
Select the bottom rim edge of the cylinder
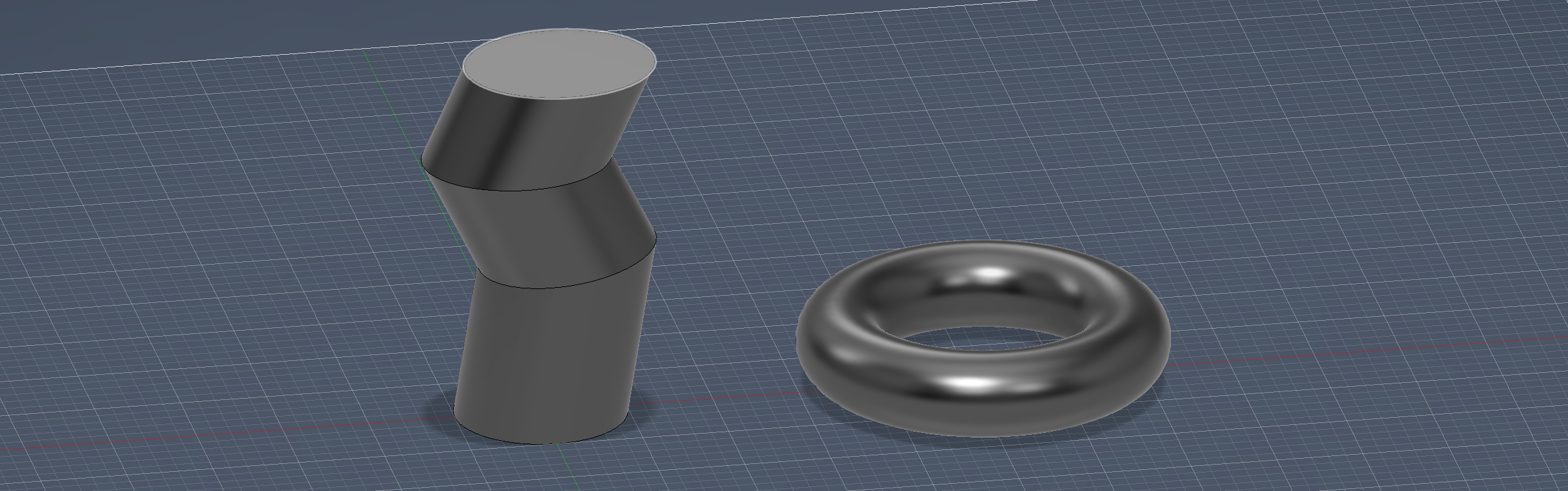(x=541, y=443)
